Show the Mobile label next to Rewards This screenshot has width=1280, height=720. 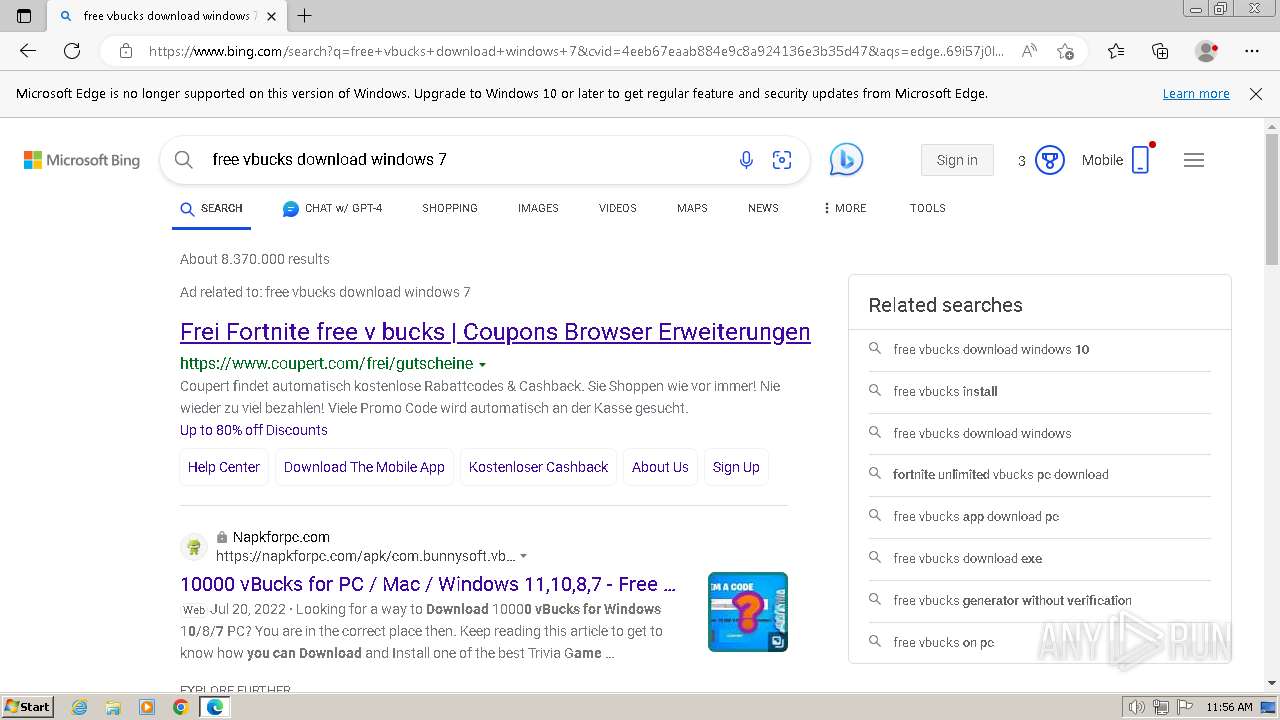pos(1102,160)
